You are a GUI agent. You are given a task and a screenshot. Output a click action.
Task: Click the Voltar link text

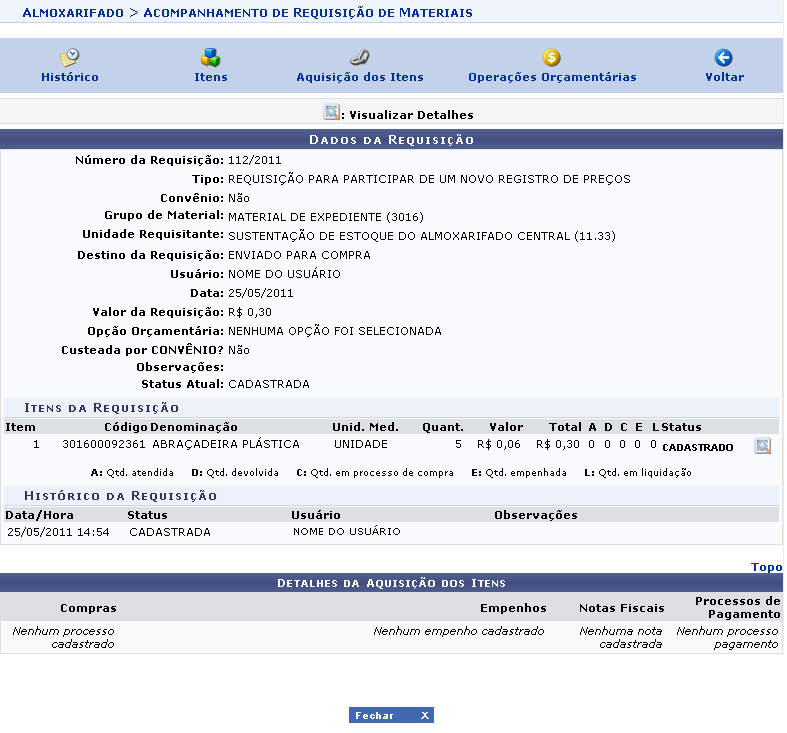724,77
